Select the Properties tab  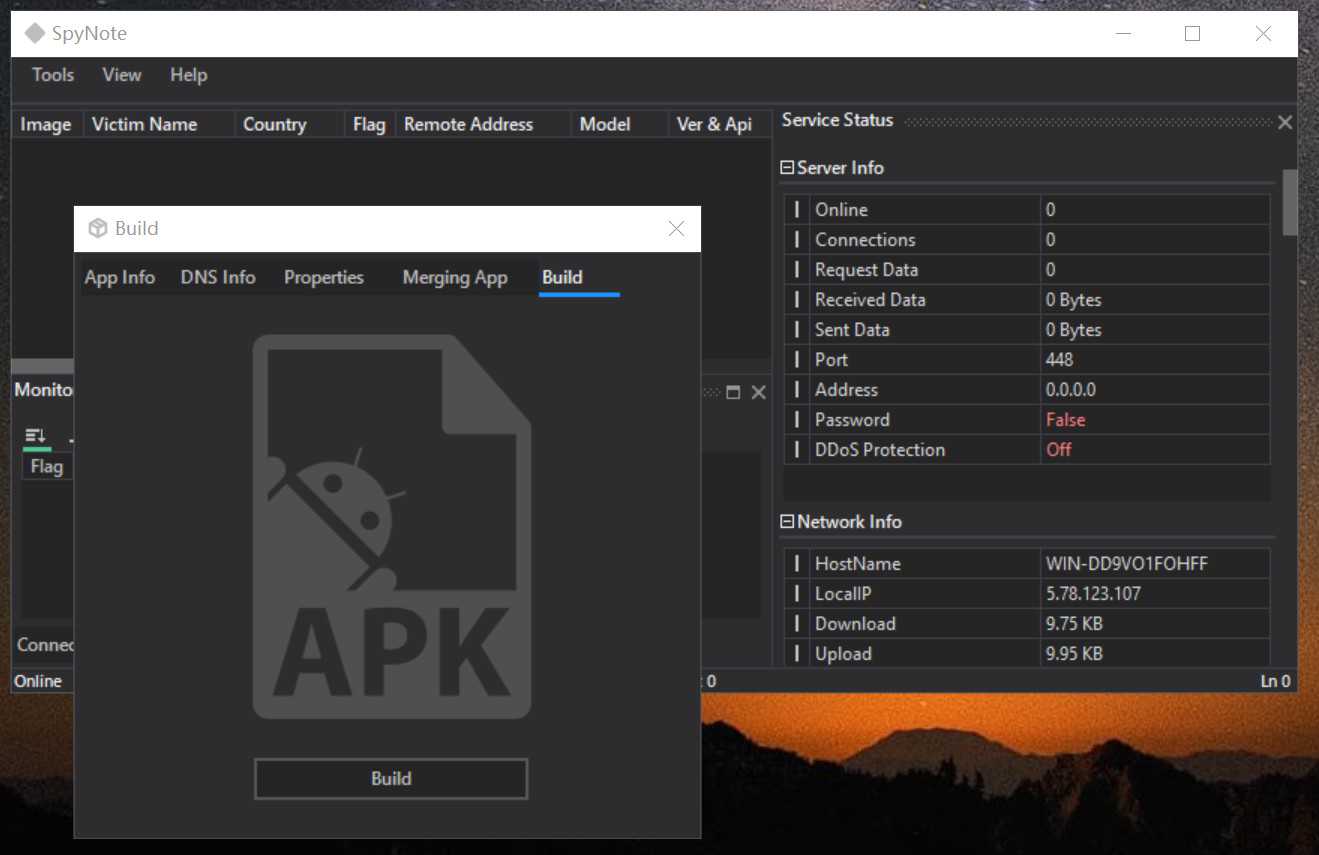(324, 278)
